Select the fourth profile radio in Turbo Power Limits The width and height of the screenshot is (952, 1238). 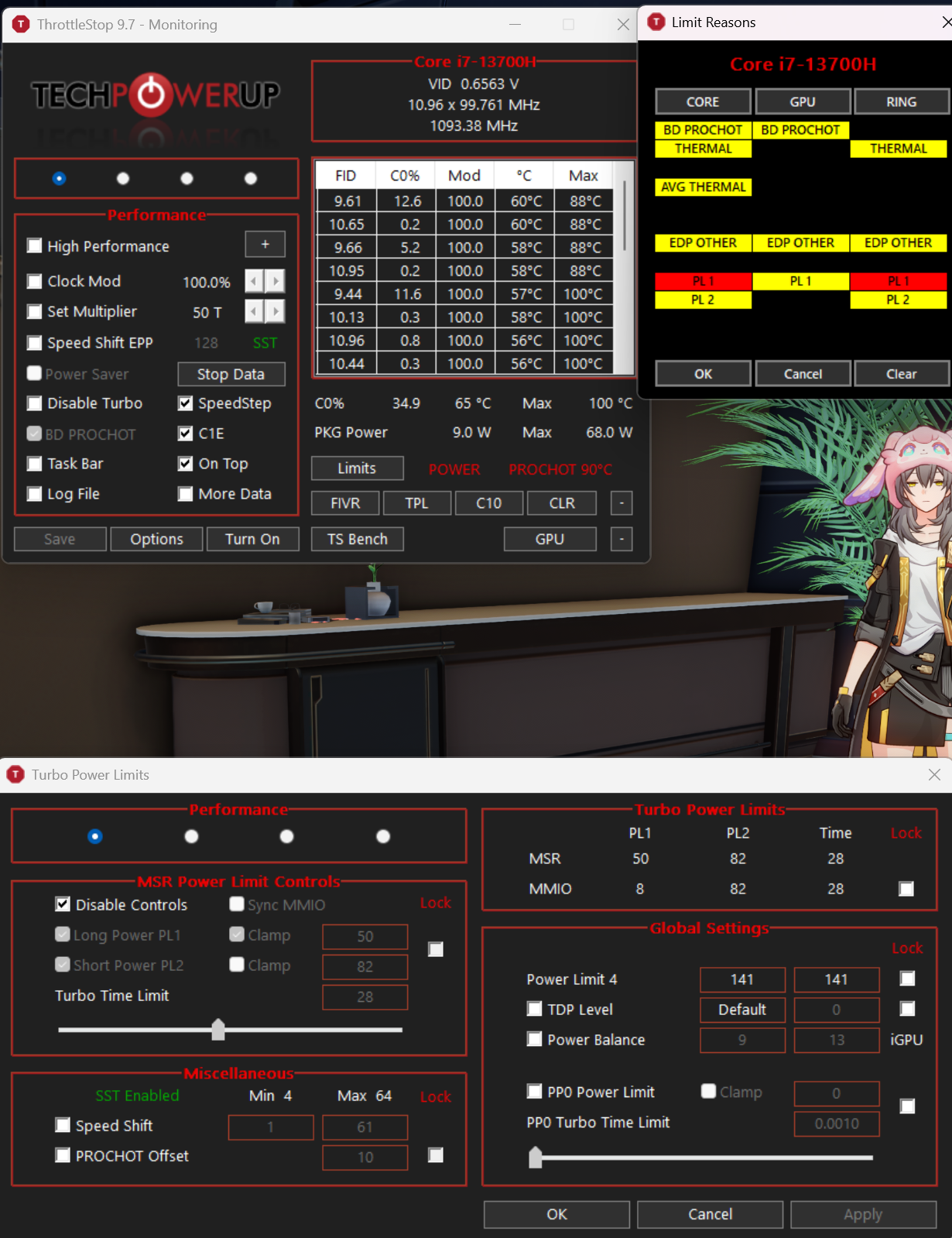coord(383,836)
